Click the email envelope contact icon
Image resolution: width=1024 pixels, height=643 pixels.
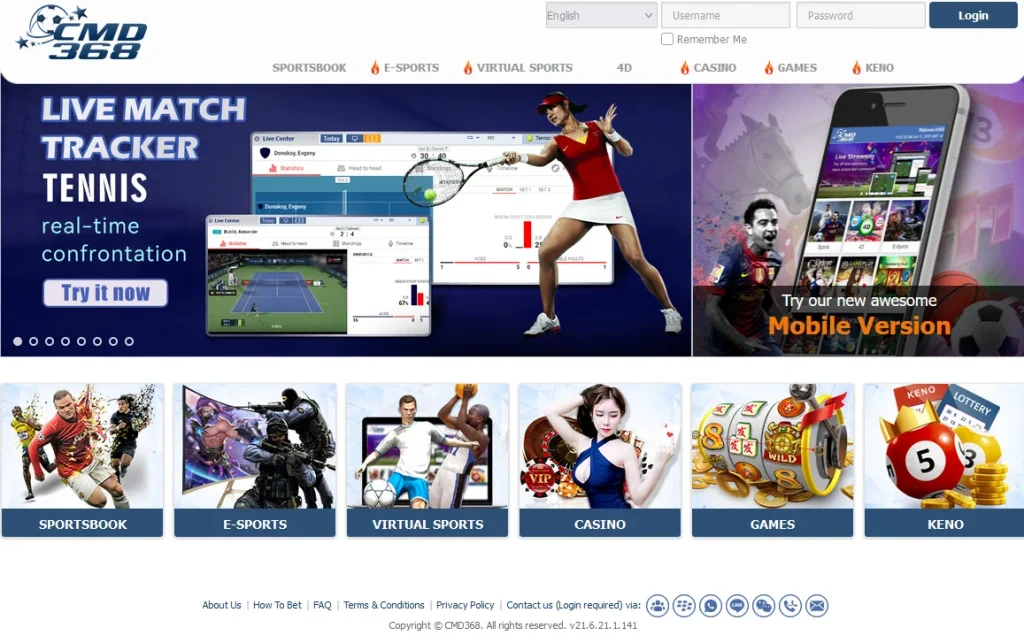(x=817, y=606)
